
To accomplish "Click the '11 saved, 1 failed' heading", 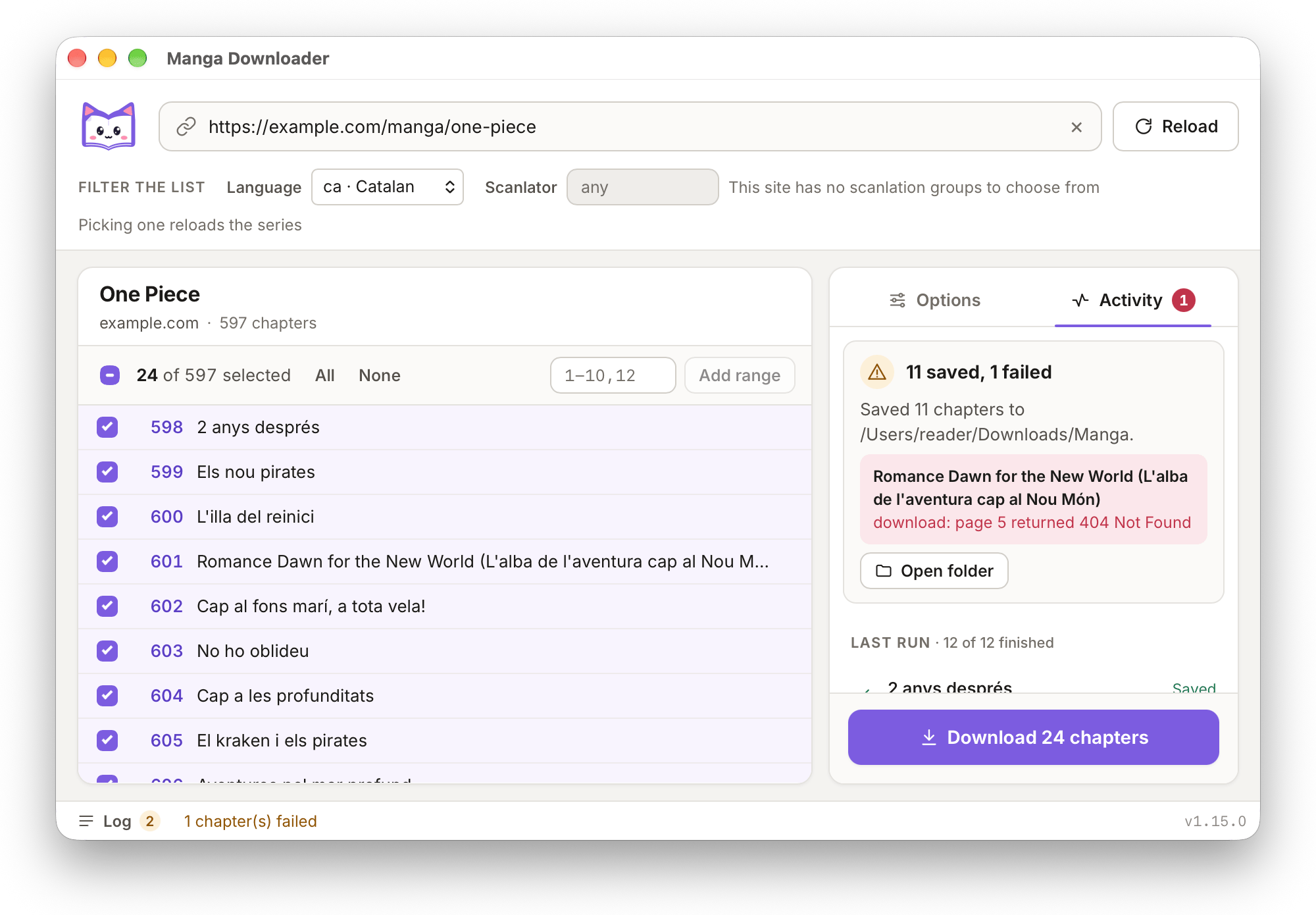I will [979, 372].
